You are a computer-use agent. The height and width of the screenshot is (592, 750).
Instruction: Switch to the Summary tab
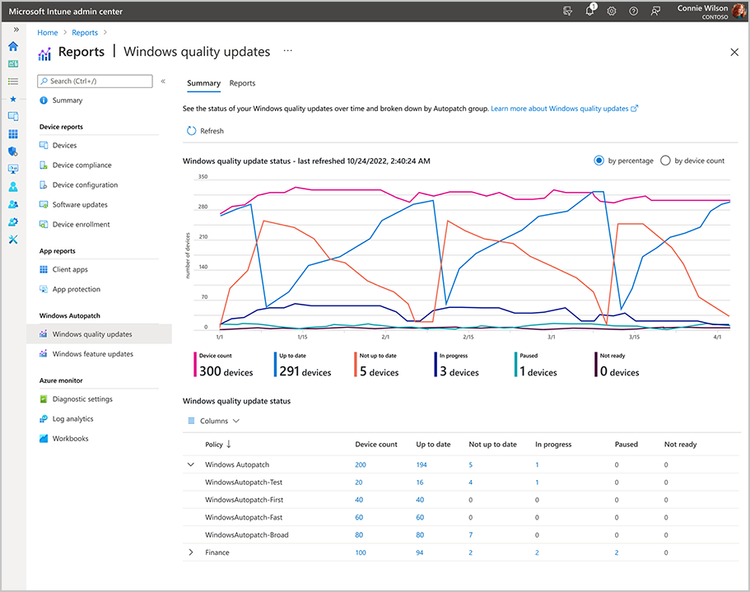(203, 83)
